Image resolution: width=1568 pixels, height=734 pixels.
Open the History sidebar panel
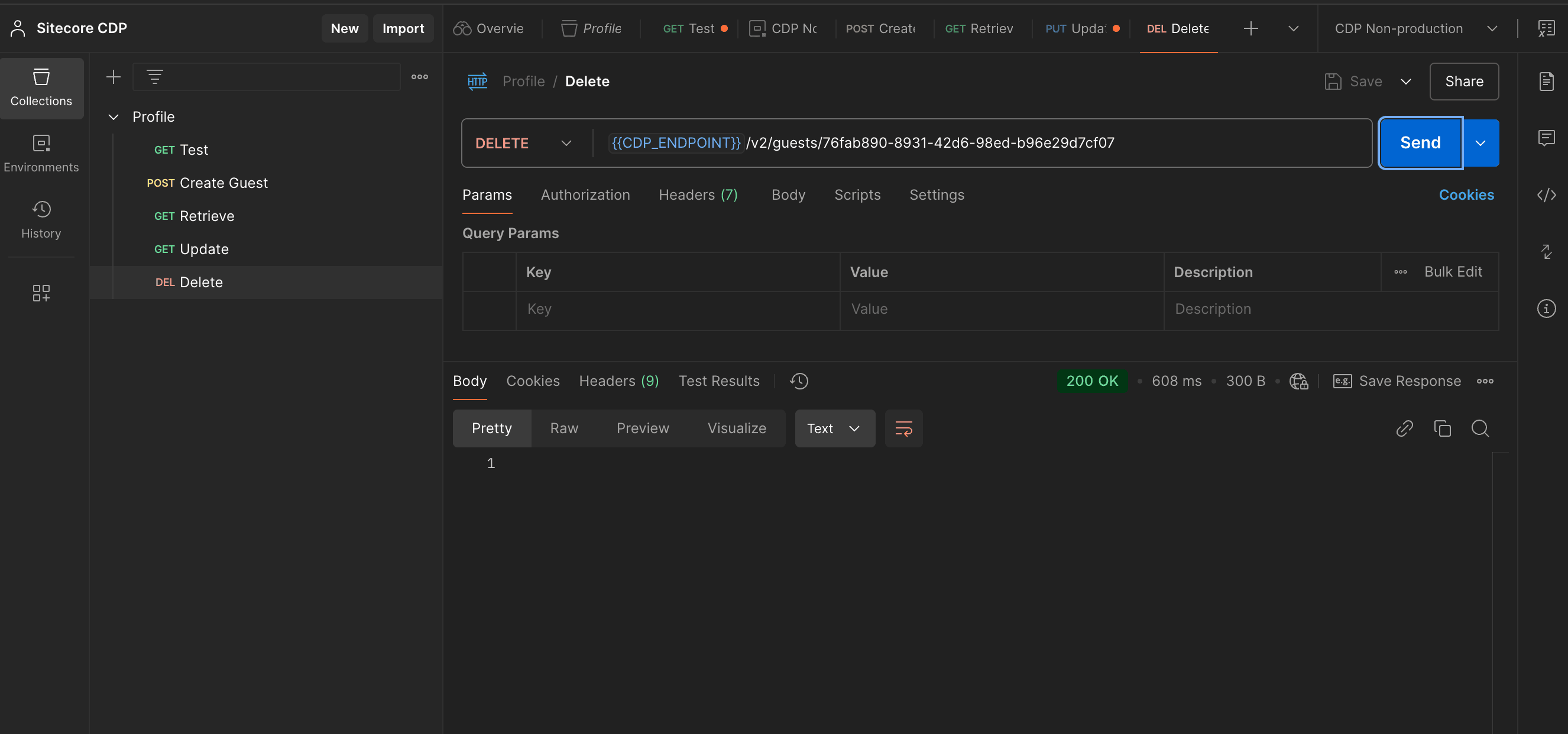[41, 219]
